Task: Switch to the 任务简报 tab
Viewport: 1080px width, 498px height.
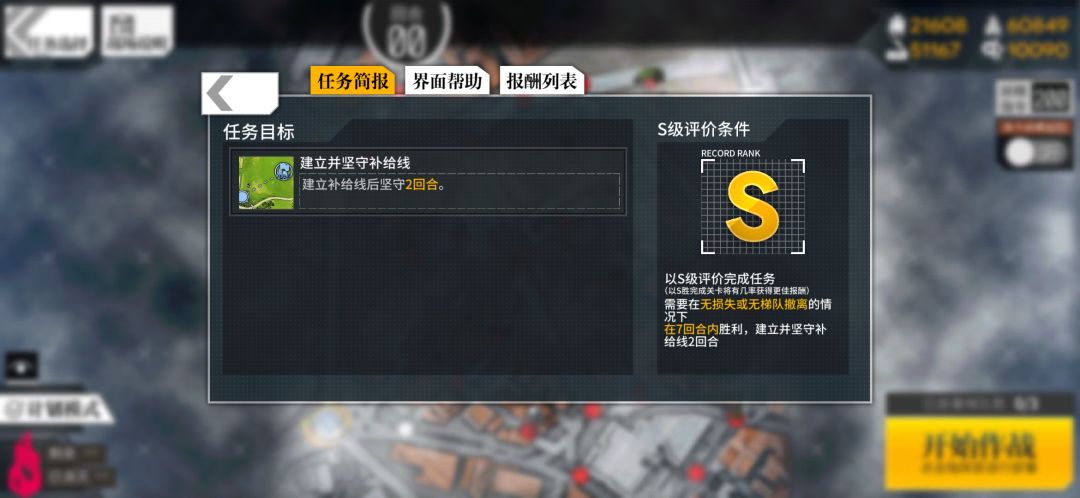Action: tap(353, 81)
